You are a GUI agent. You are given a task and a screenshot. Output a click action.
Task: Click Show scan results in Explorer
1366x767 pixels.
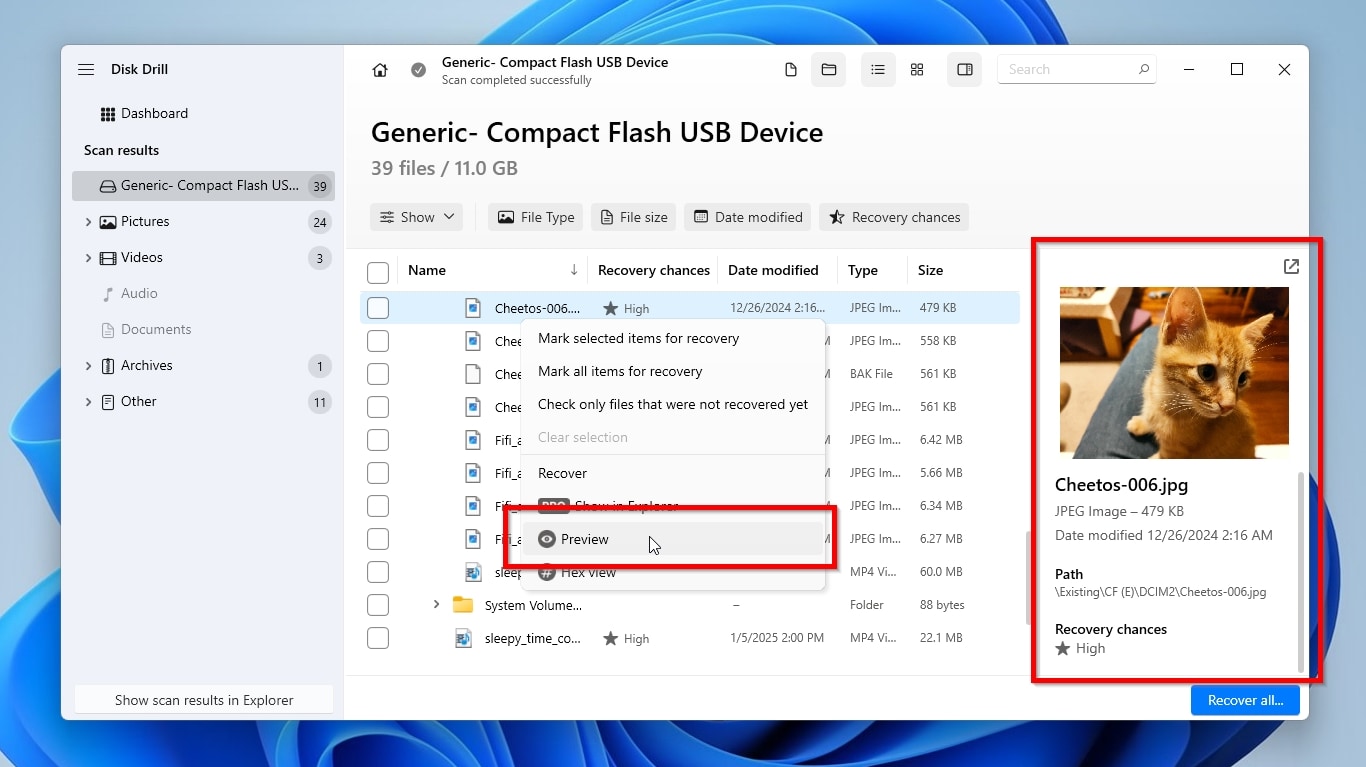click(204, 700)
